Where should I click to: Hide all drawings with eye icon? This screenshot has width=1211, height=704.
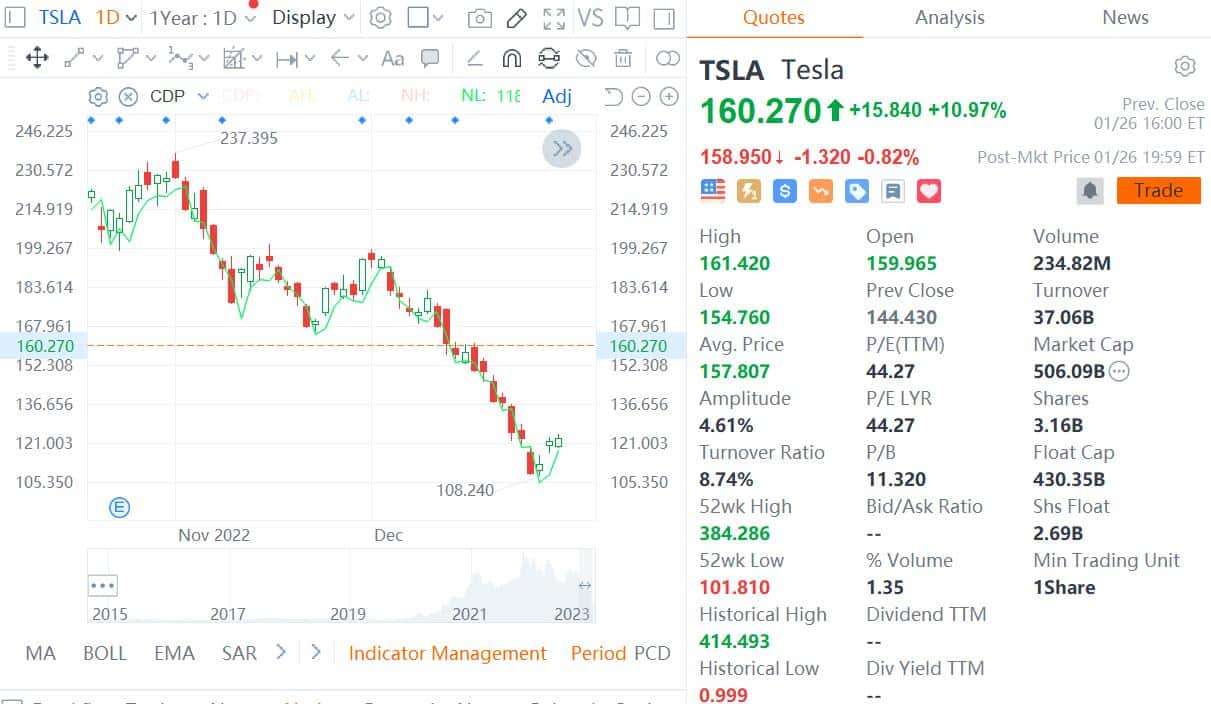(587, 58)
